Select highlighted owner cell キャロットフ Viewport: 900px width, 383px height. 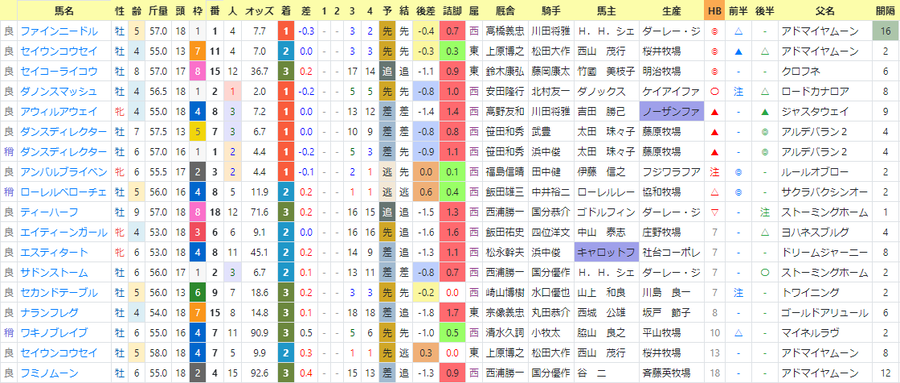[x=606, y=253]
